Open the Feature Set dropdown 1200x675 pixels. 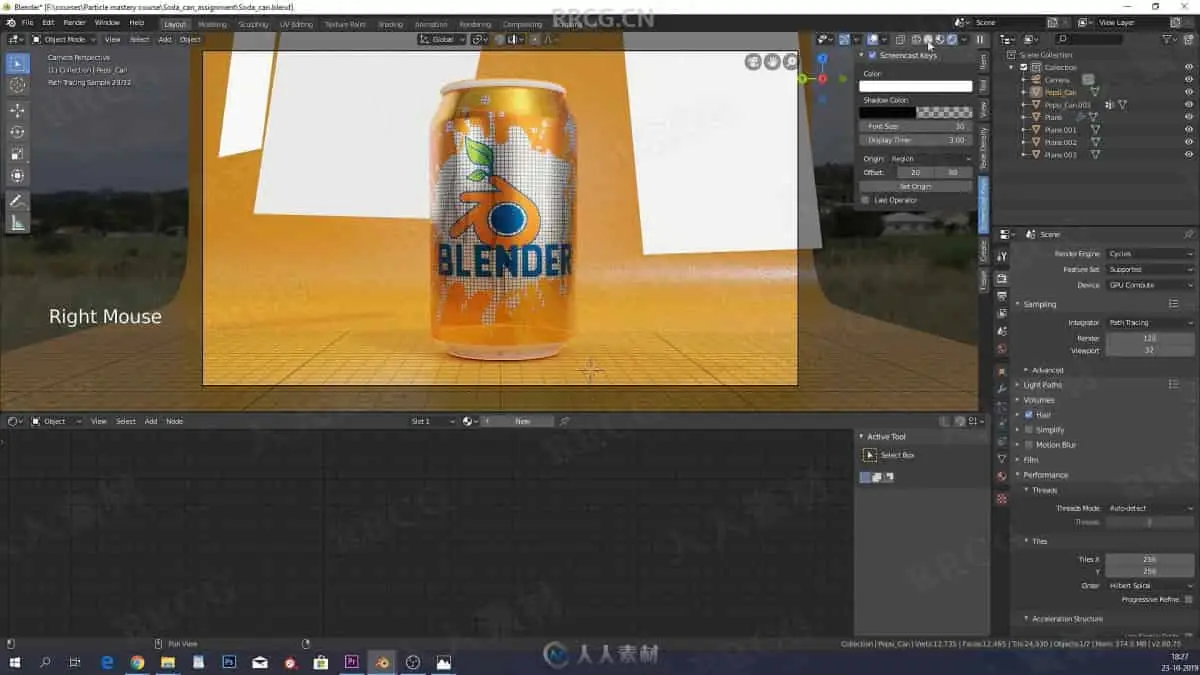(1150, 269)
